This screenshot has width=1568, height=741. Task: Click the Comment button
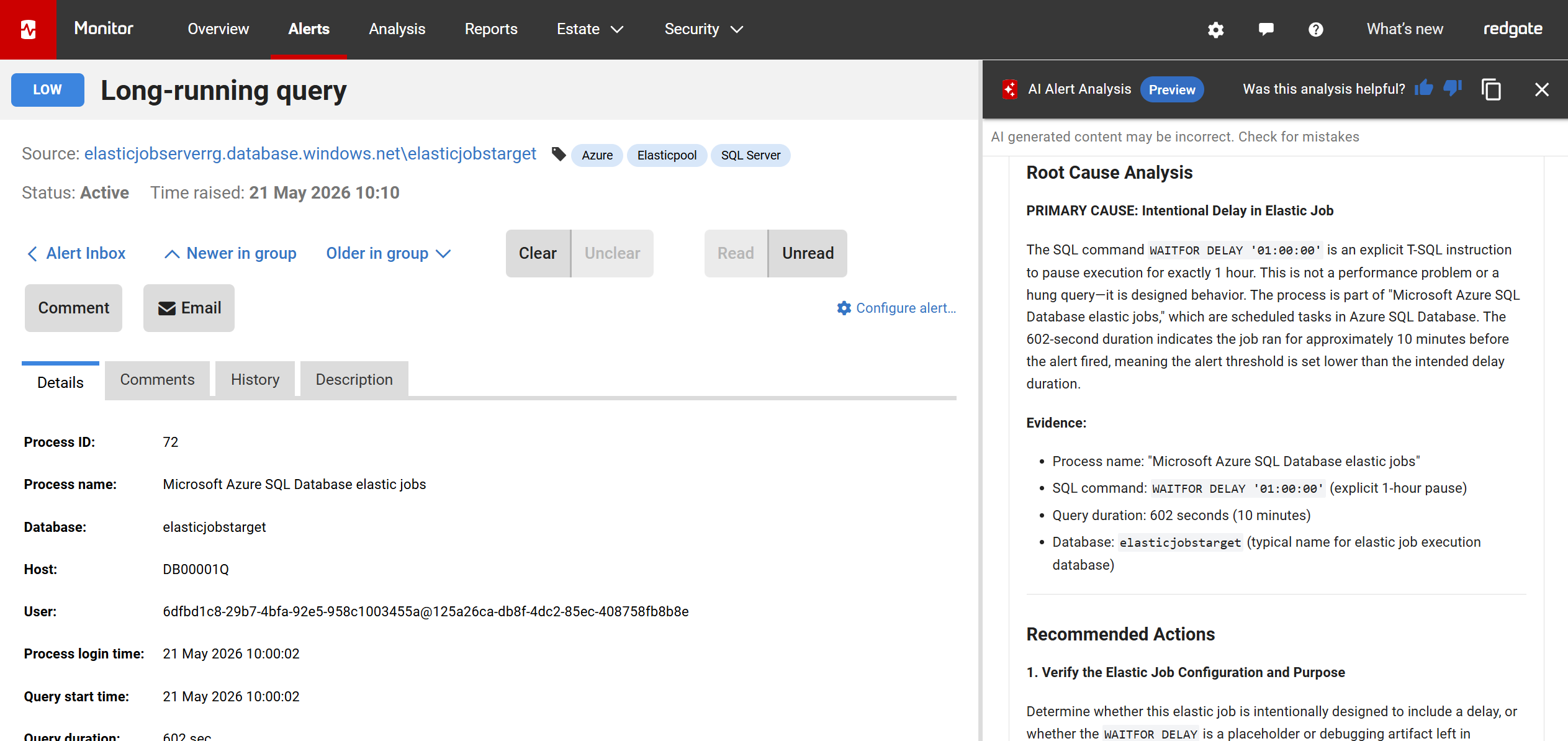pyautogui.click(x=73, y=308)
